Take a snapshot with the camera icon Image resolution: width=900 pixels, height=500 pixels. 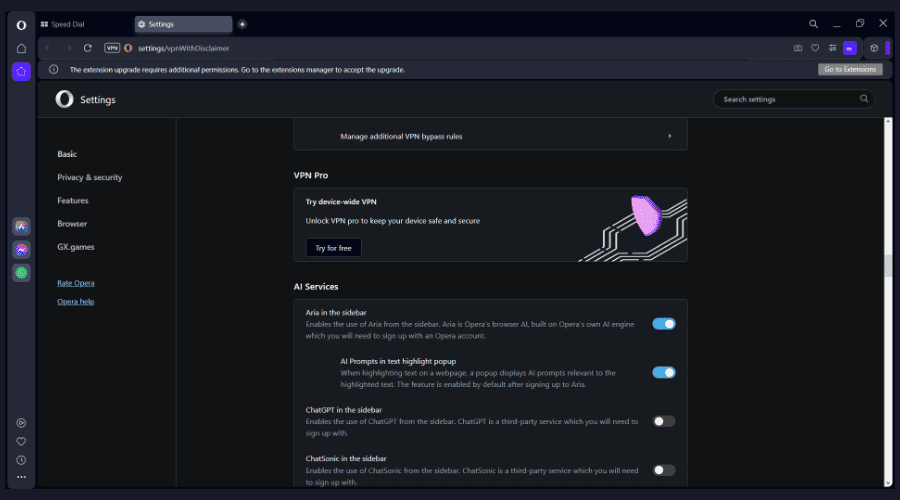(x=798, y=48)
